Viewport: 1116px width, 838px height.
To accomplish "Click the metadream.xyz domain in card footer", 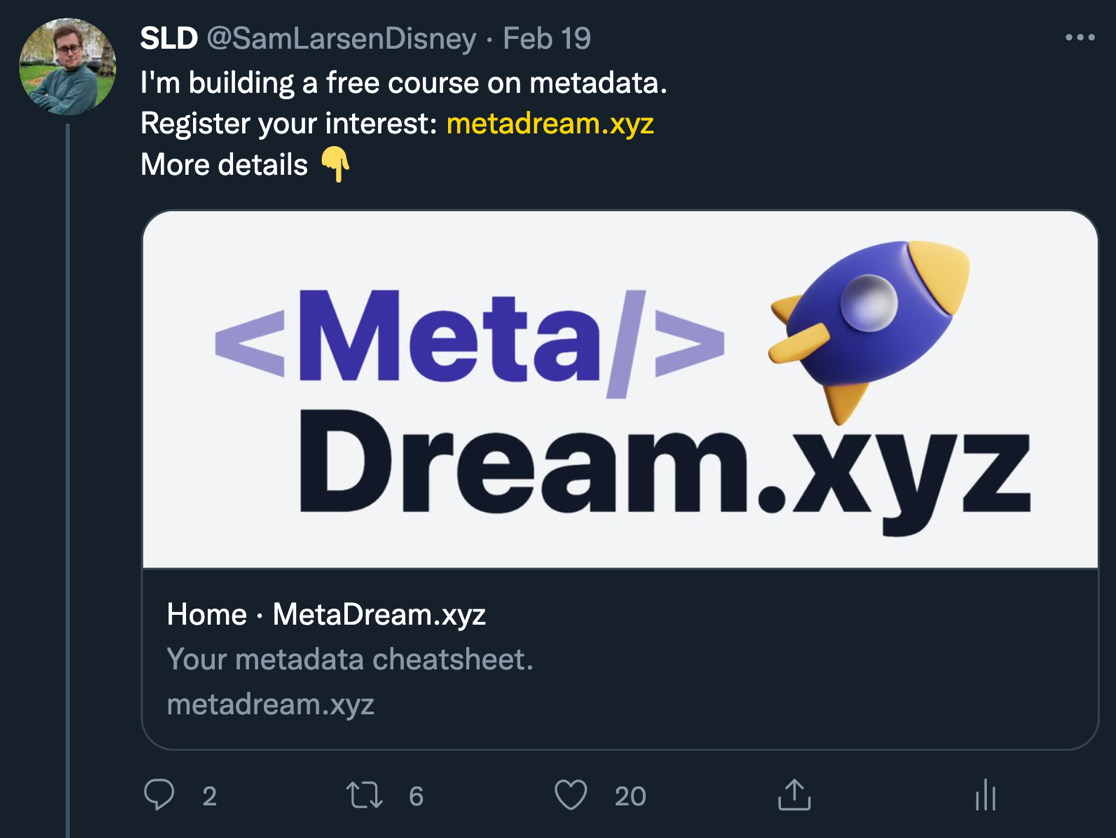I will [270, 704].
